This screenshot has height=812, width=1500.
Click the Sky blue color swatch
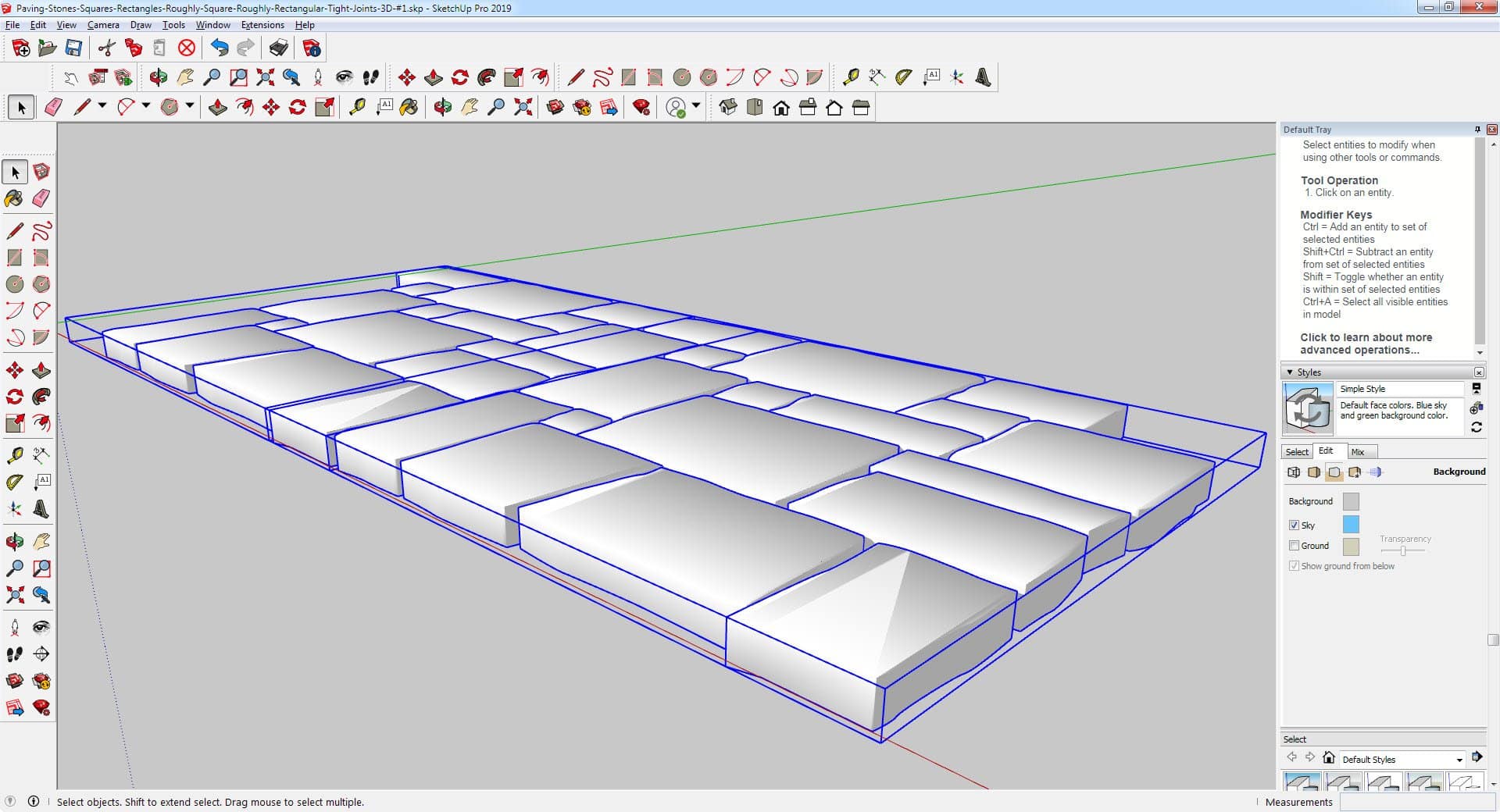coord(1350,525)
